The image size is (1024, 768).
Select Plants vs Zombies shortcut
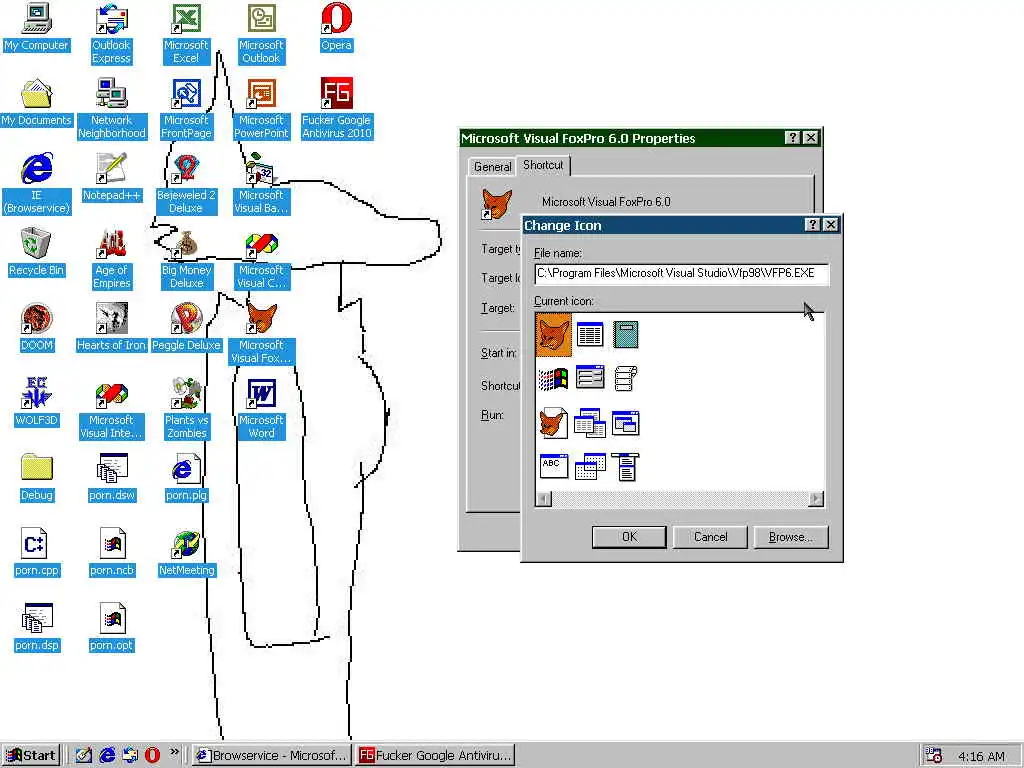tap(186, 409)
